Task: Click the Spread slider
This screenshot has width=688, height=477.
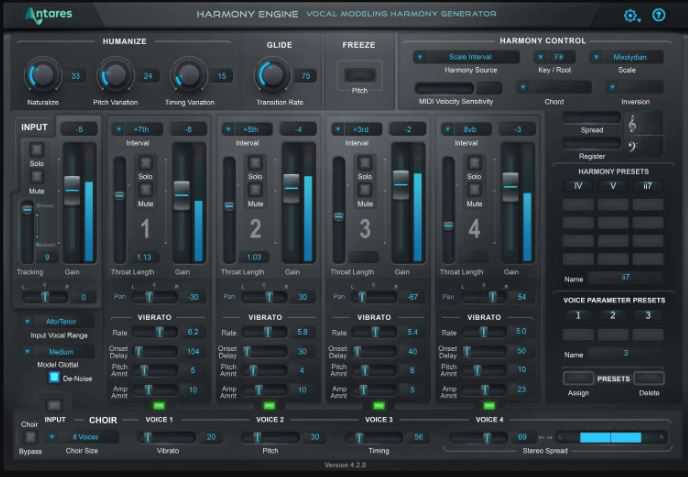Action: (591, 117)
